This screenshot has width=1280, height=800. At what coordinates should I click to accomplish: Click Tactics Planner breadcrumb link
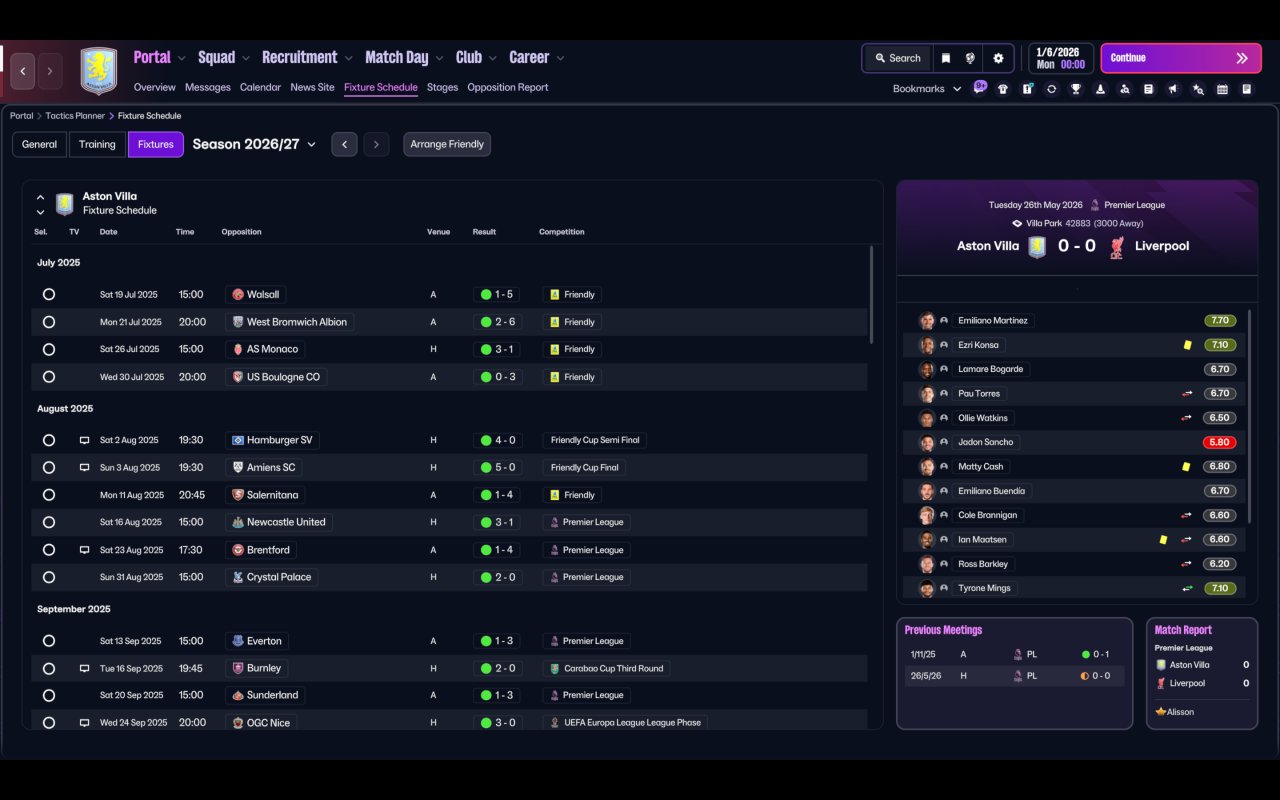76,116
